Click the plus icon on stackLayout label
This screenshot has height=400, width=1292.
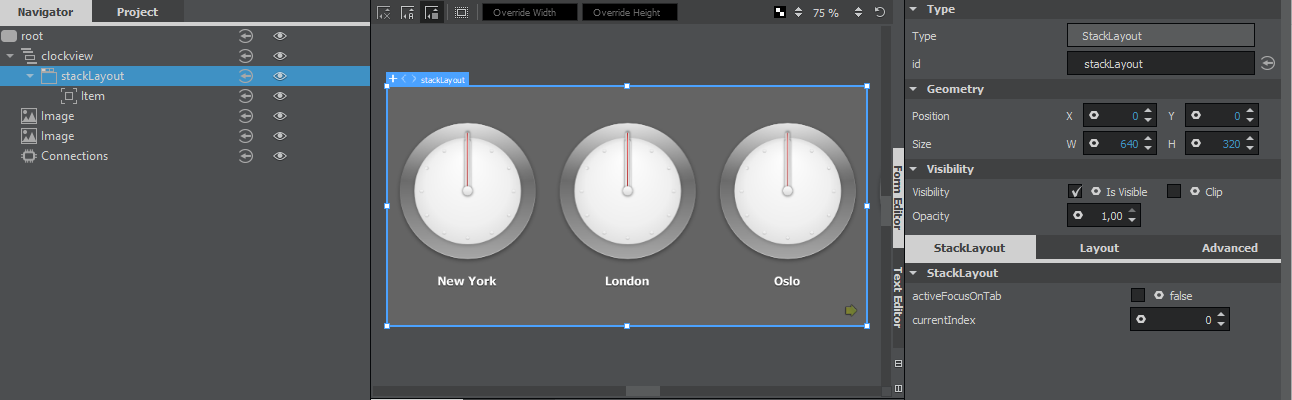393,79
